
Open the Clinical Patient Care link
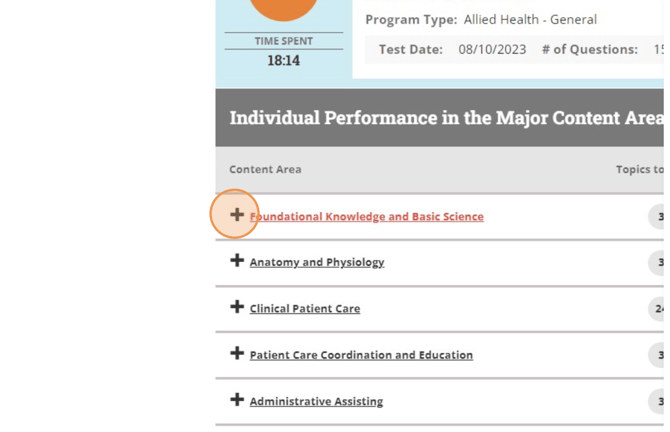point(304,308)
